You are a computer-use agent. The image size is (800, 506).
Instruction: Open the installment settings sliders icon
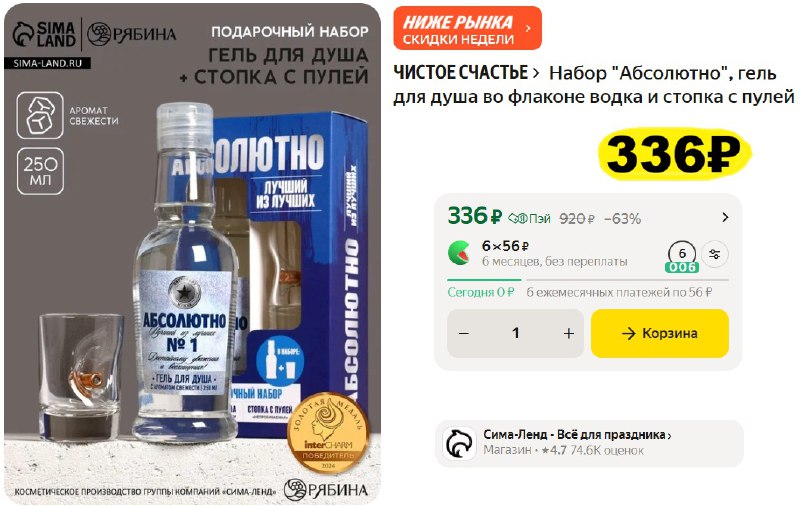[x=715, y=254]
